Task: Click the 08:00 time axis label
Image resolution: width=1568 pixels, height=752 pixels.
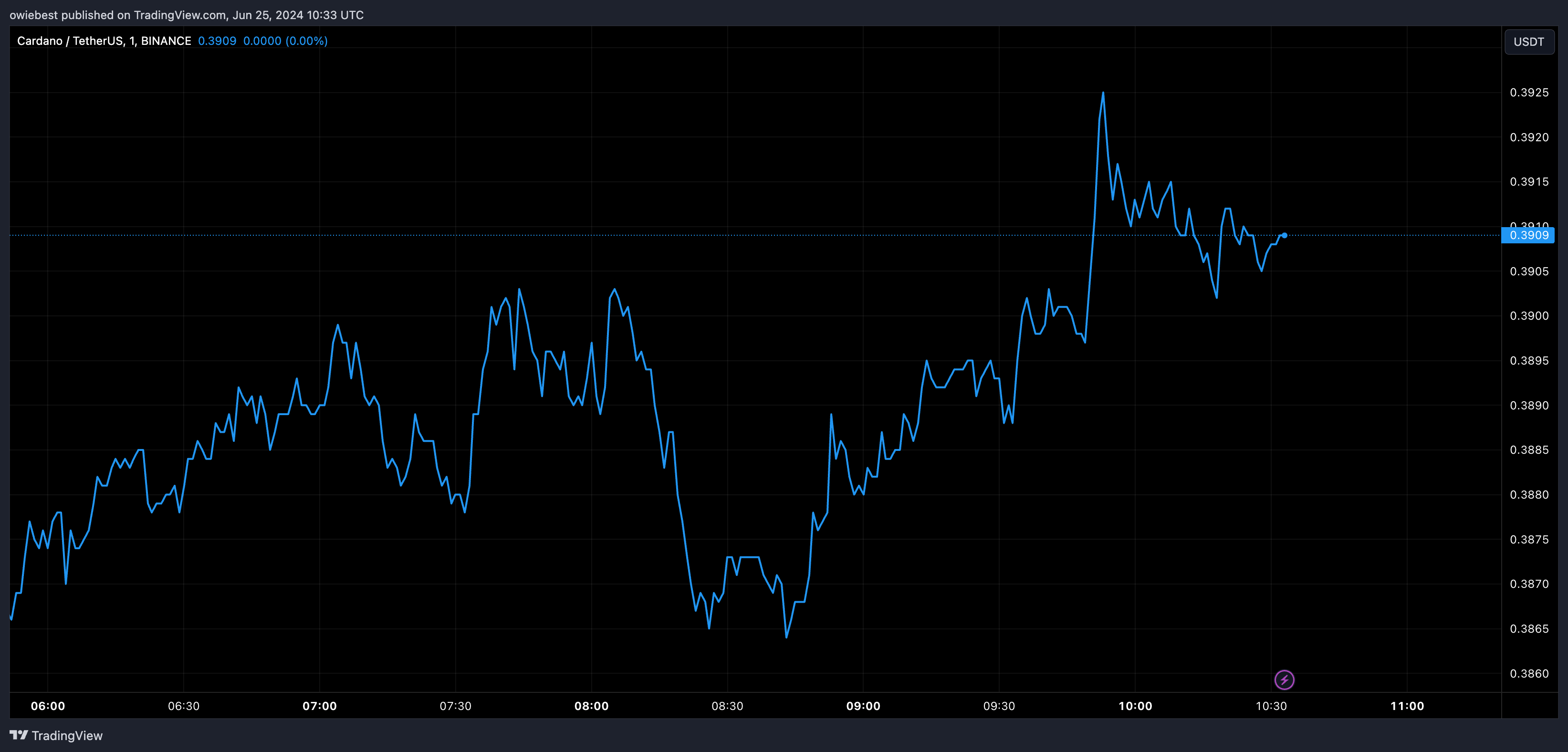Action: pos(592,706)
